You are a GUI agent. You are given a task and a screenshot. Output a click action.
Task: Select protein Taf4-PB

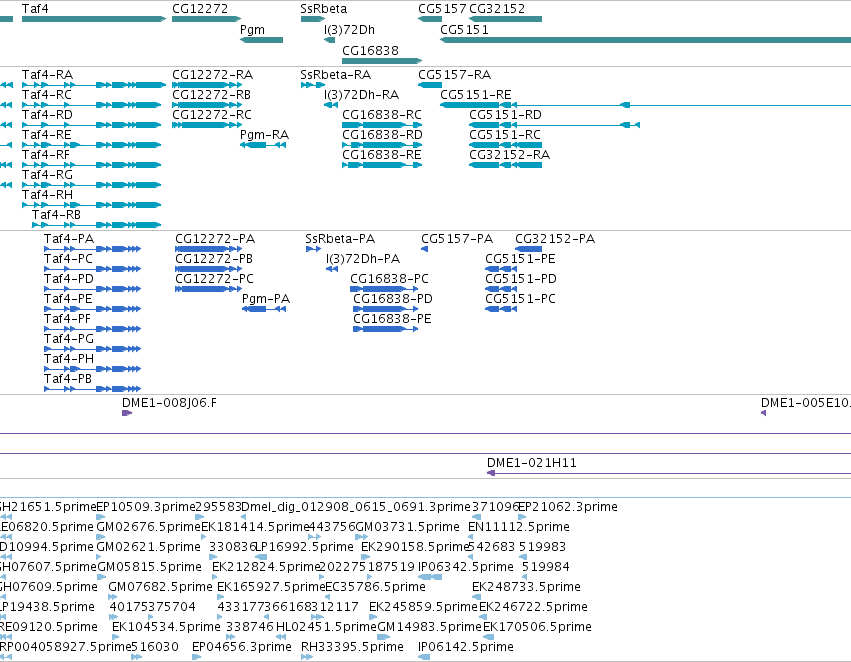(x=92, y=389)
